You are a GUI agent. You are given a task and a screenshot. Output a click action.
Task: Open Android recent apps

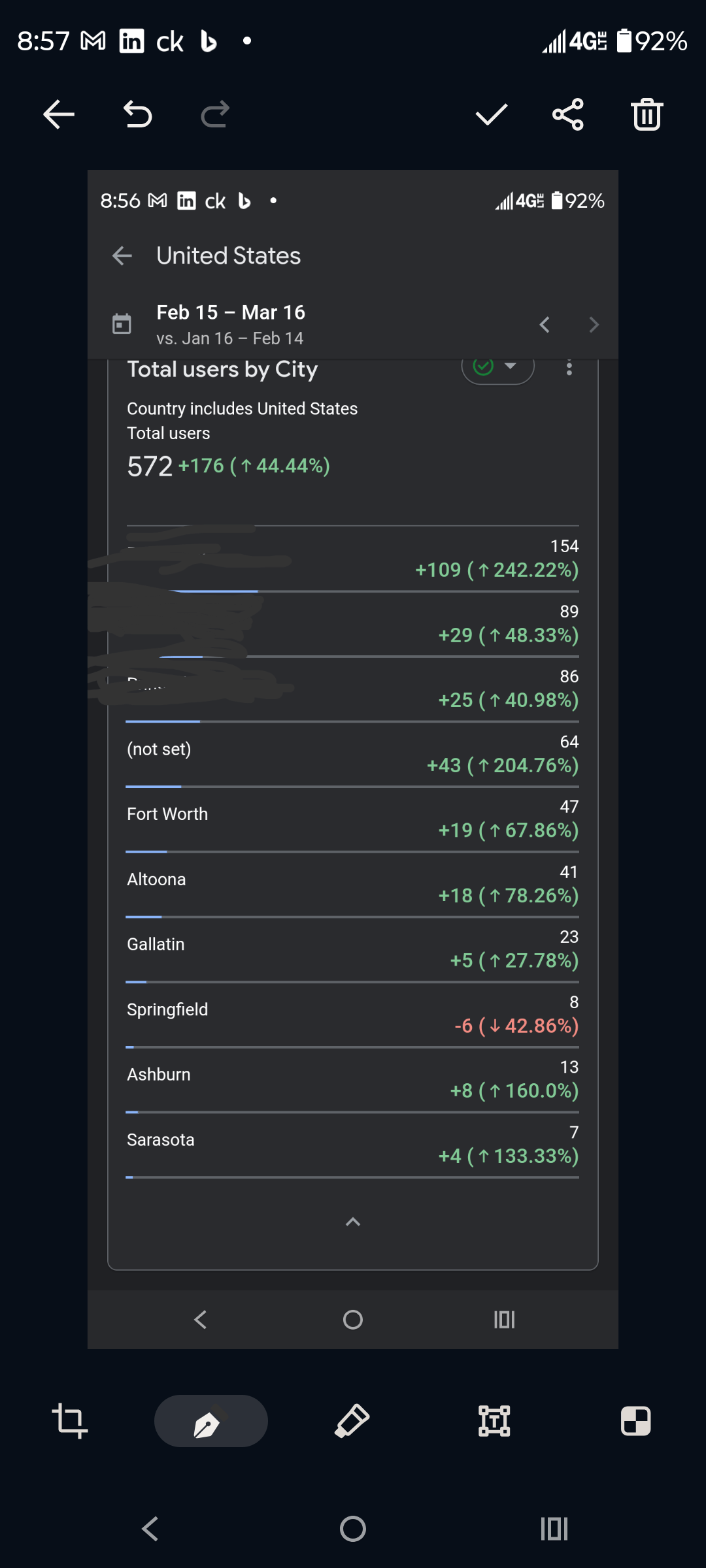554,1529
